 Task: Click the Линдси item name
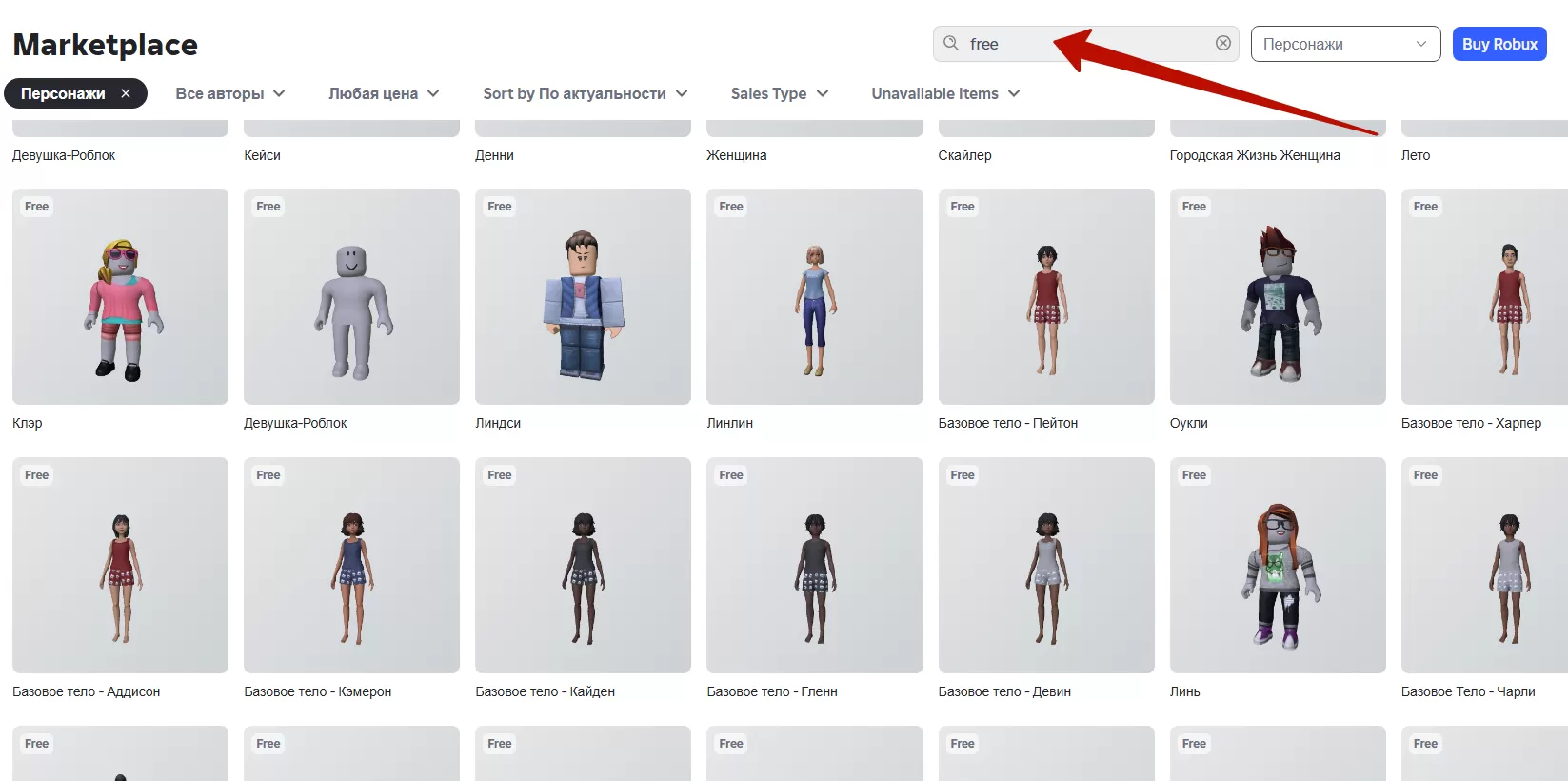(x=498, y=423)
